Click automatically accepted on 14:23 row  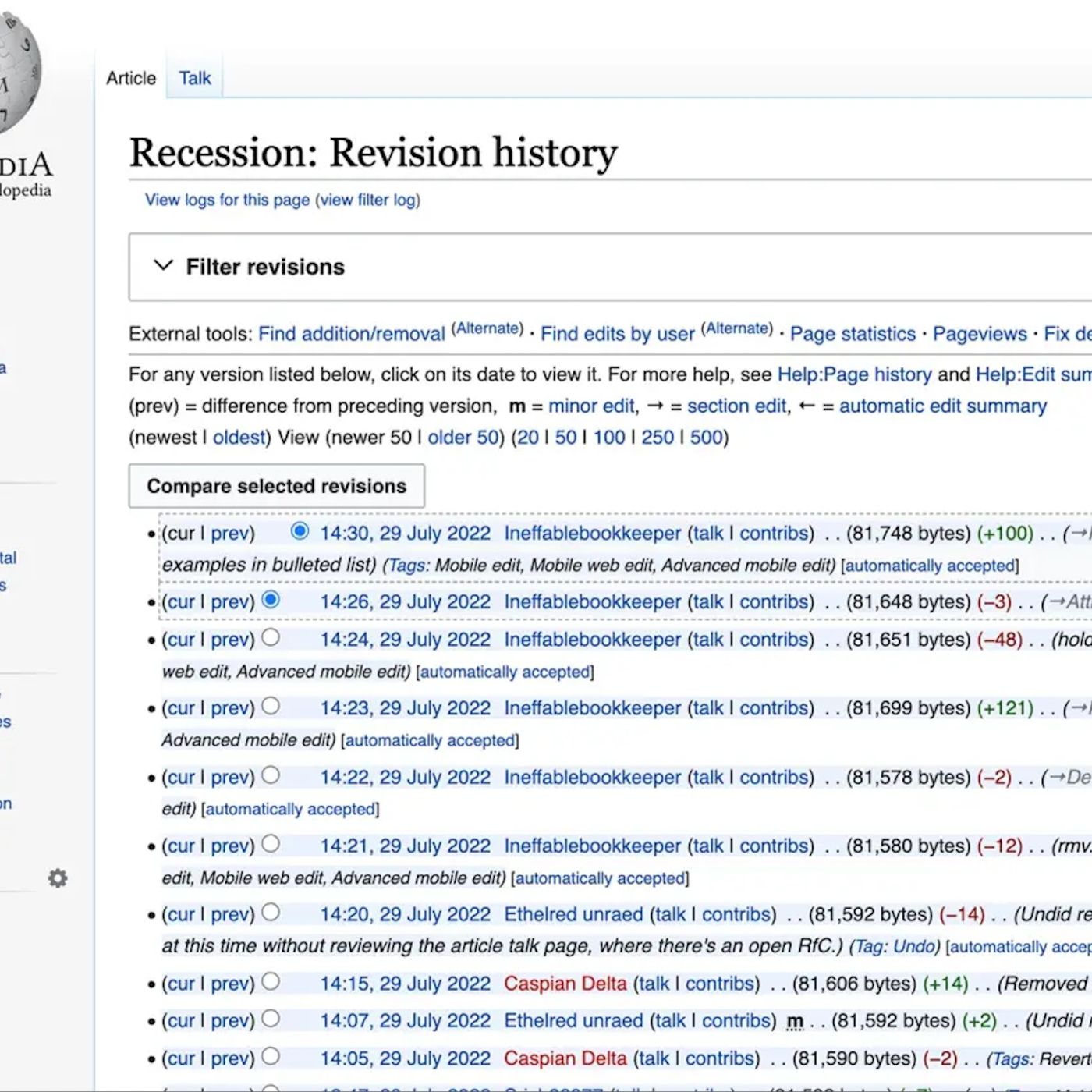(x=430, y=740)
